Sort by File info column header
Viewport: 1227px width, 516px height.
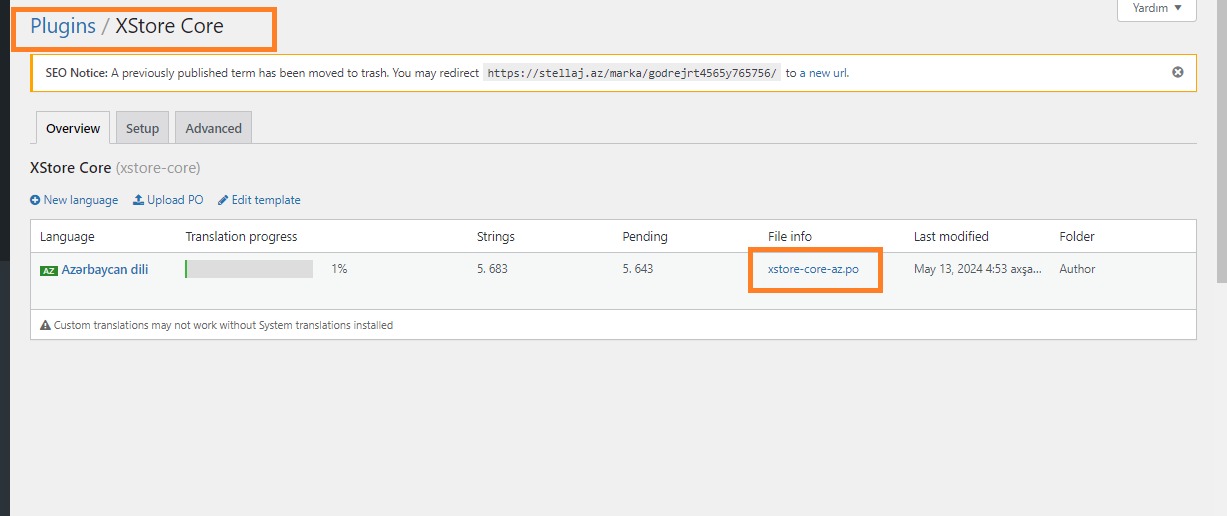[790, 237]
